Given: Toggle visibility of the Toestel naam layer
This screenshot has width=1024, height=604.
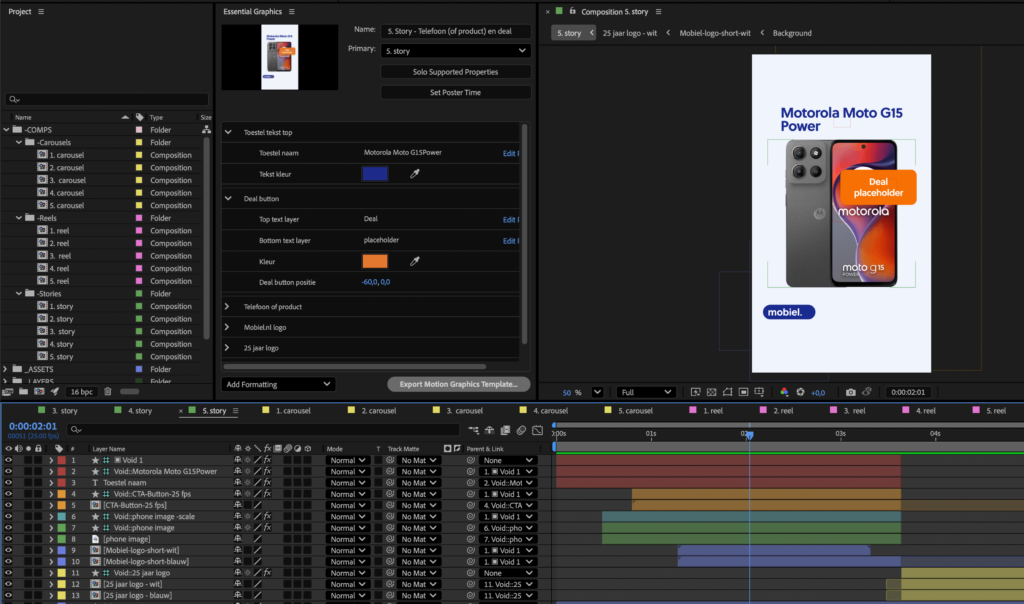Looking at the screenshot, I should click(x=9, y=482).
